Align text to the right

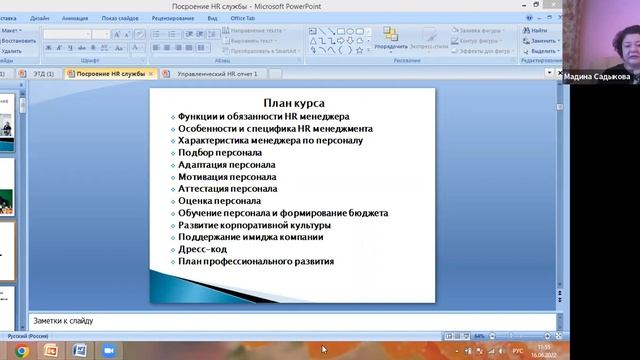178,48
